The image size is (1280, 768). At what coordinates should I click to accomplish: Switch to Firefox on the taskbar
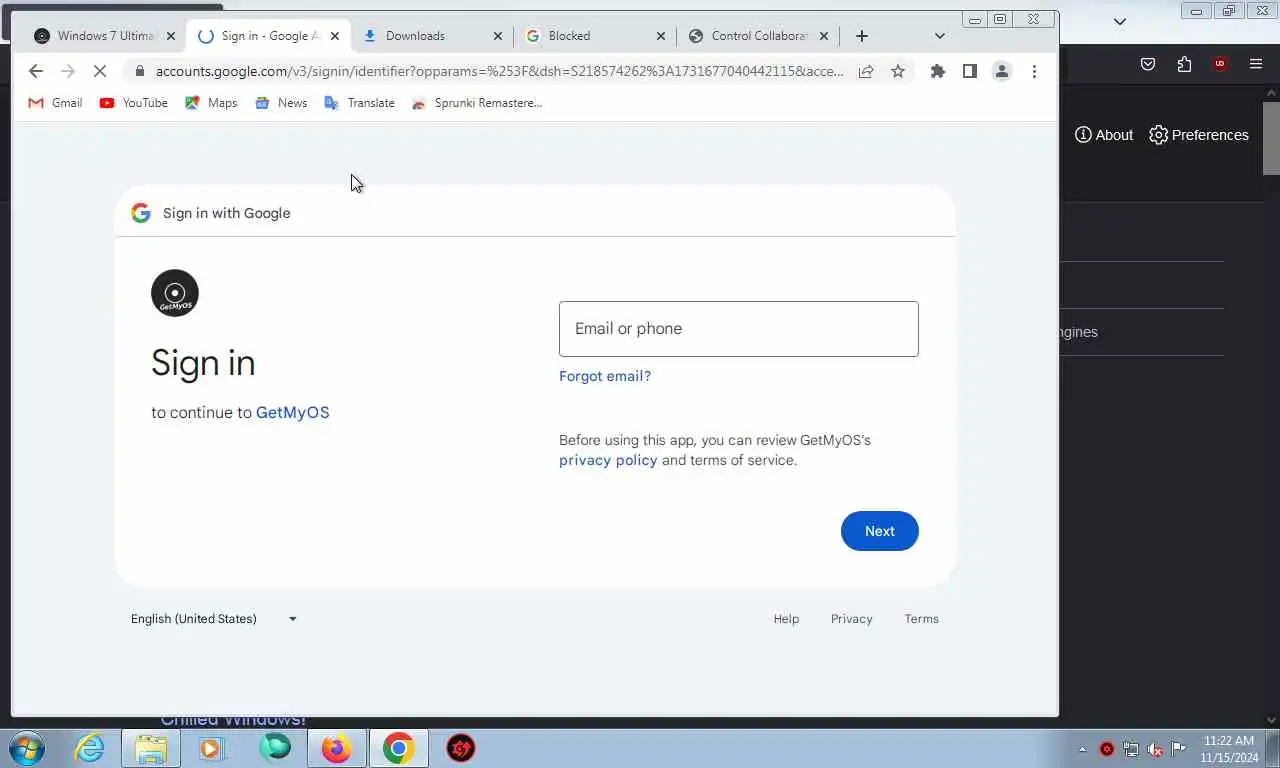(x=337, y=748)
